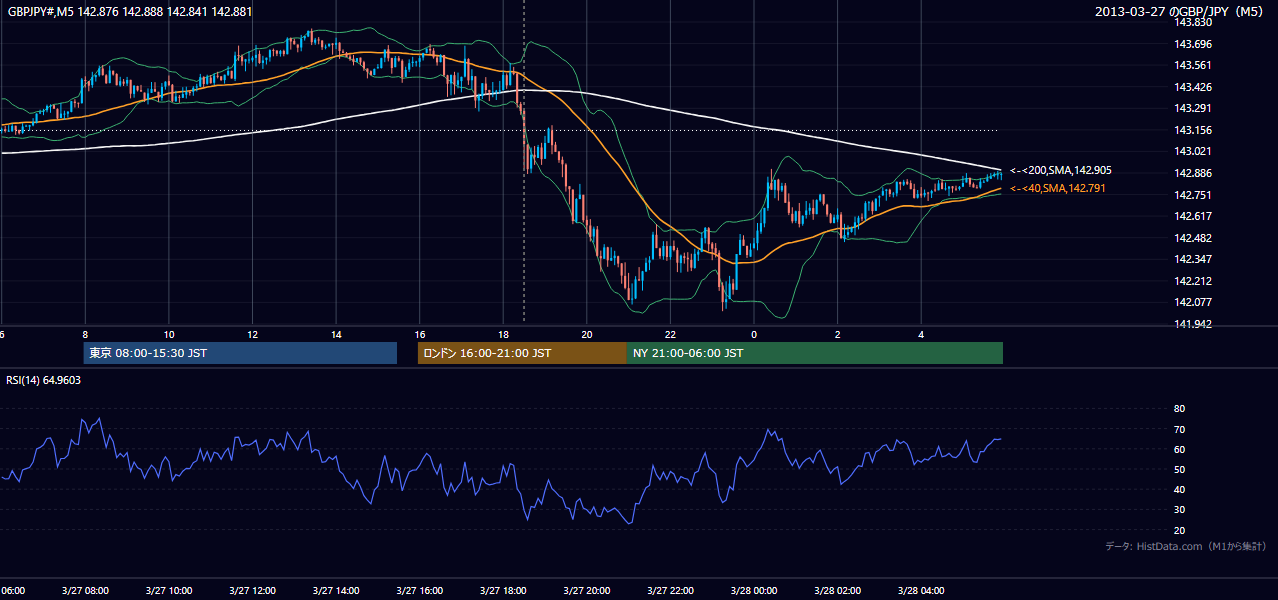The width and height of the screenshot is (1278, 600).
Task: Click hour label 14 under the price chart
Action: pos(336,335)
